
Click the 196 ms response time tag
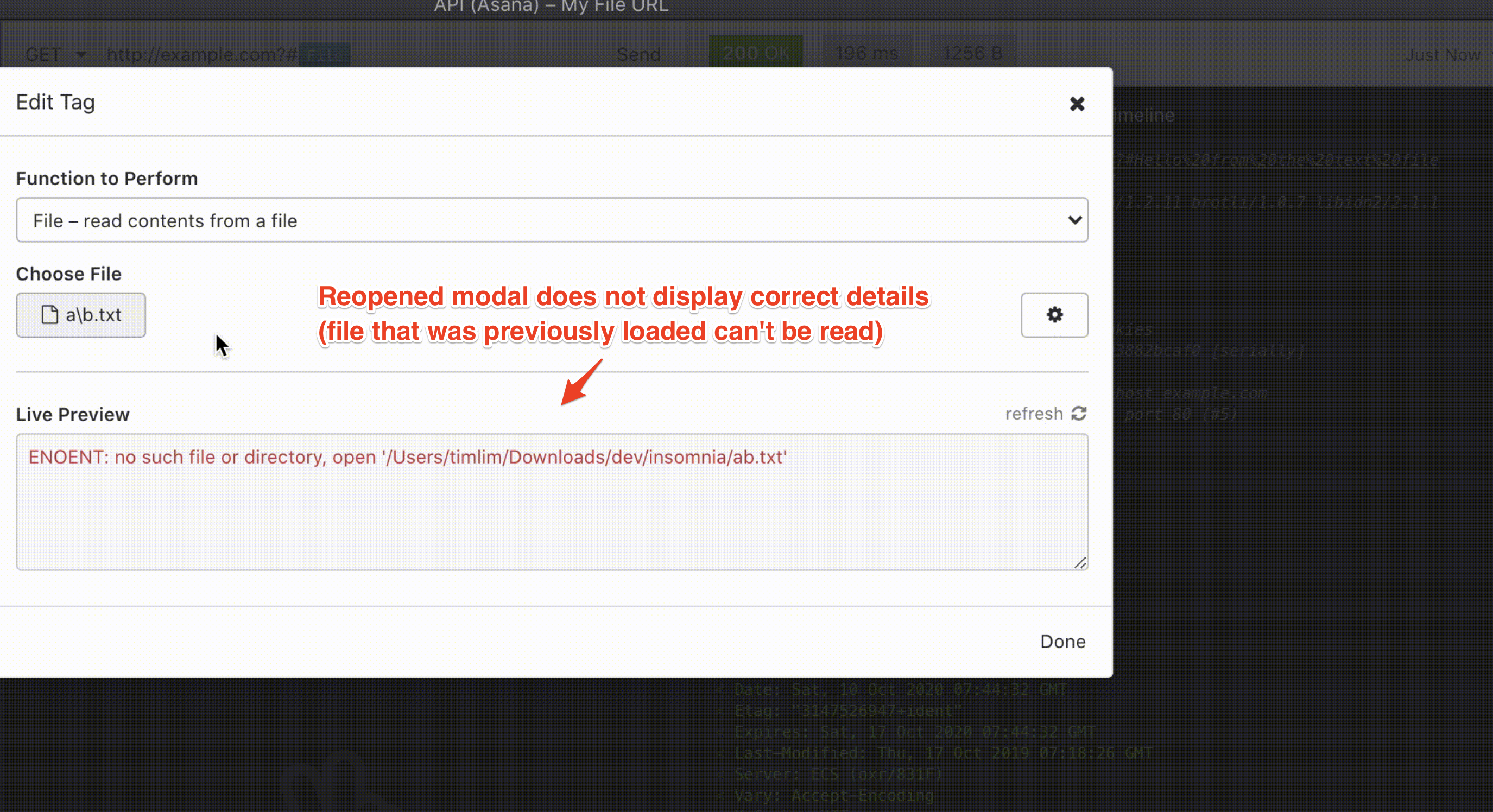coord(866,53)
